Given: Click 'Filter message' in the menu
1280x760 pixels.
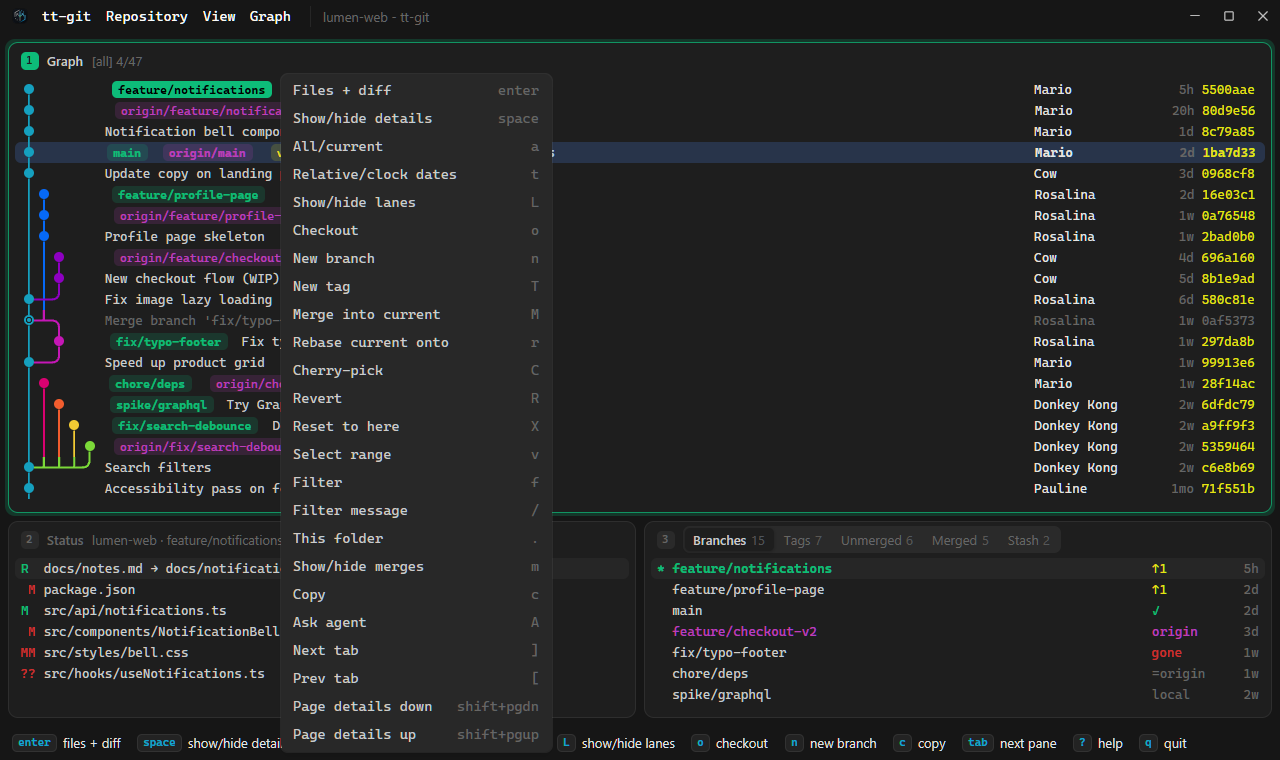Looking at the screenshot, I should coord(416,510).
